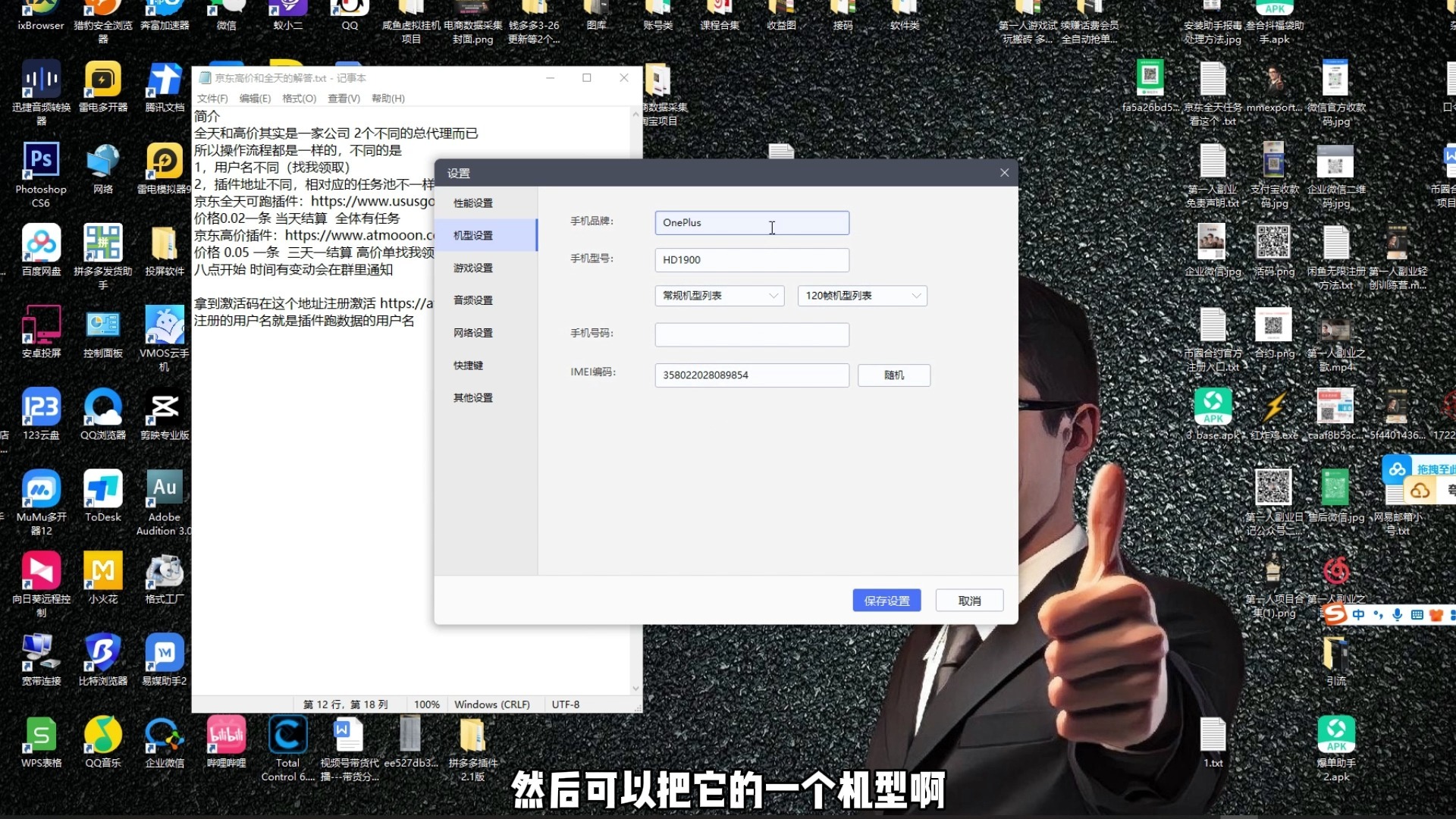Click inside the 手机号码 input field
Screen dimensions: 1456x819
tap(751, 334)
